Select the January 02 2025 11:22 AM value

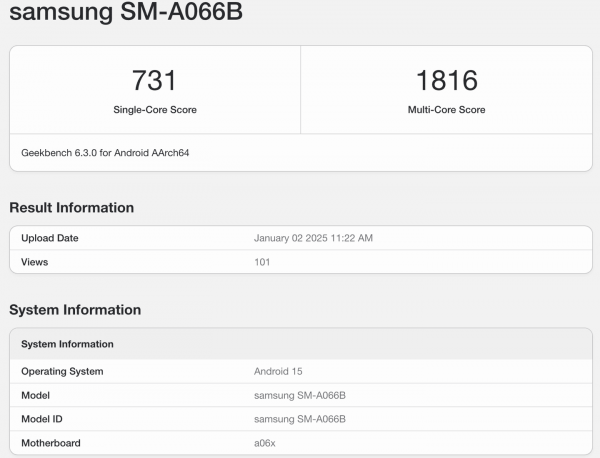point(313,238)
